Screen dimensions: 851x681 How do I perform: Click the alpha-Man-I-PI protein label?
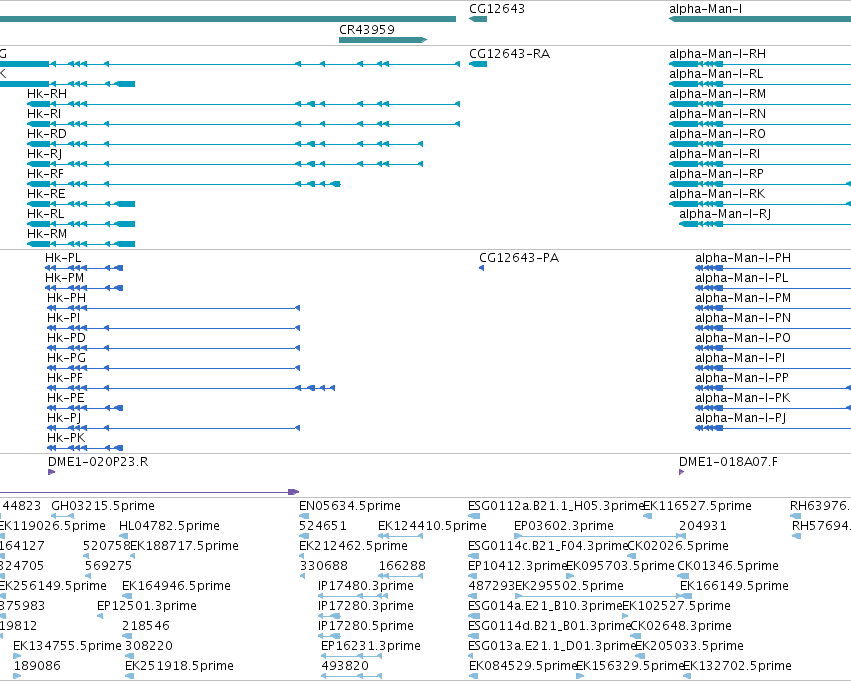[740, 359]
